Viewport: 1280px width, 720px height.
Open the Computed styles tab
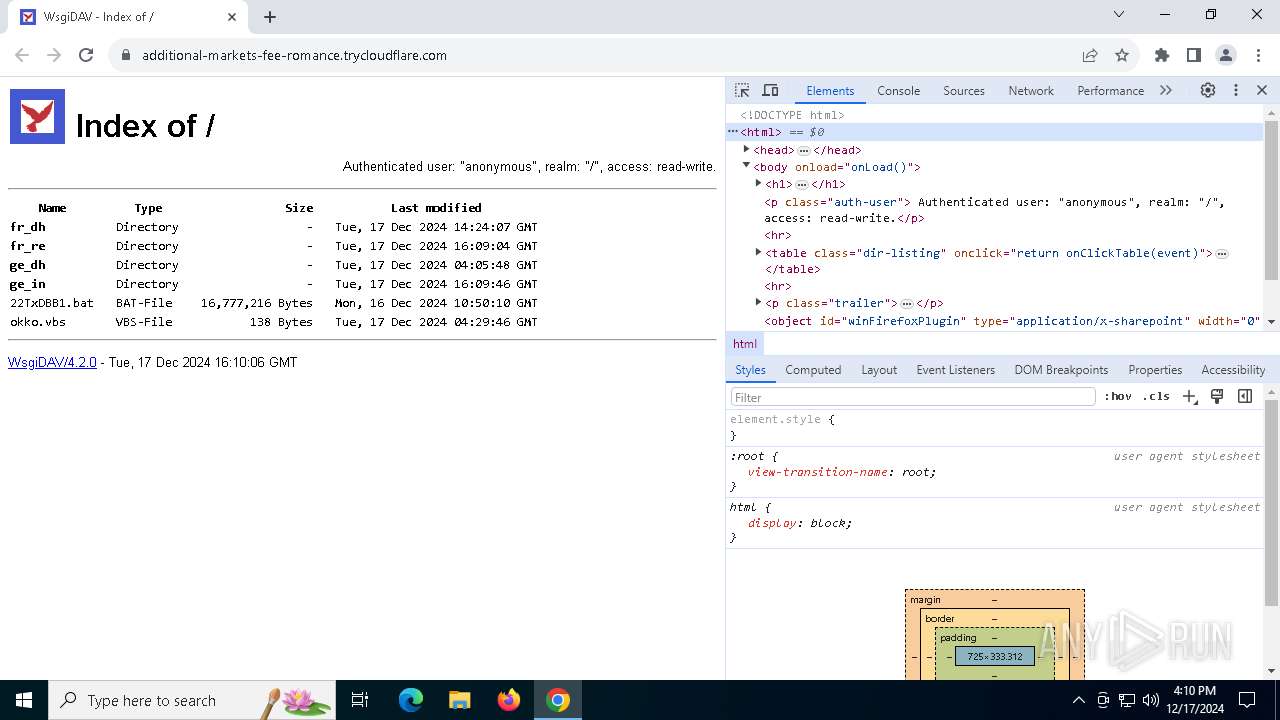[813, 369]
